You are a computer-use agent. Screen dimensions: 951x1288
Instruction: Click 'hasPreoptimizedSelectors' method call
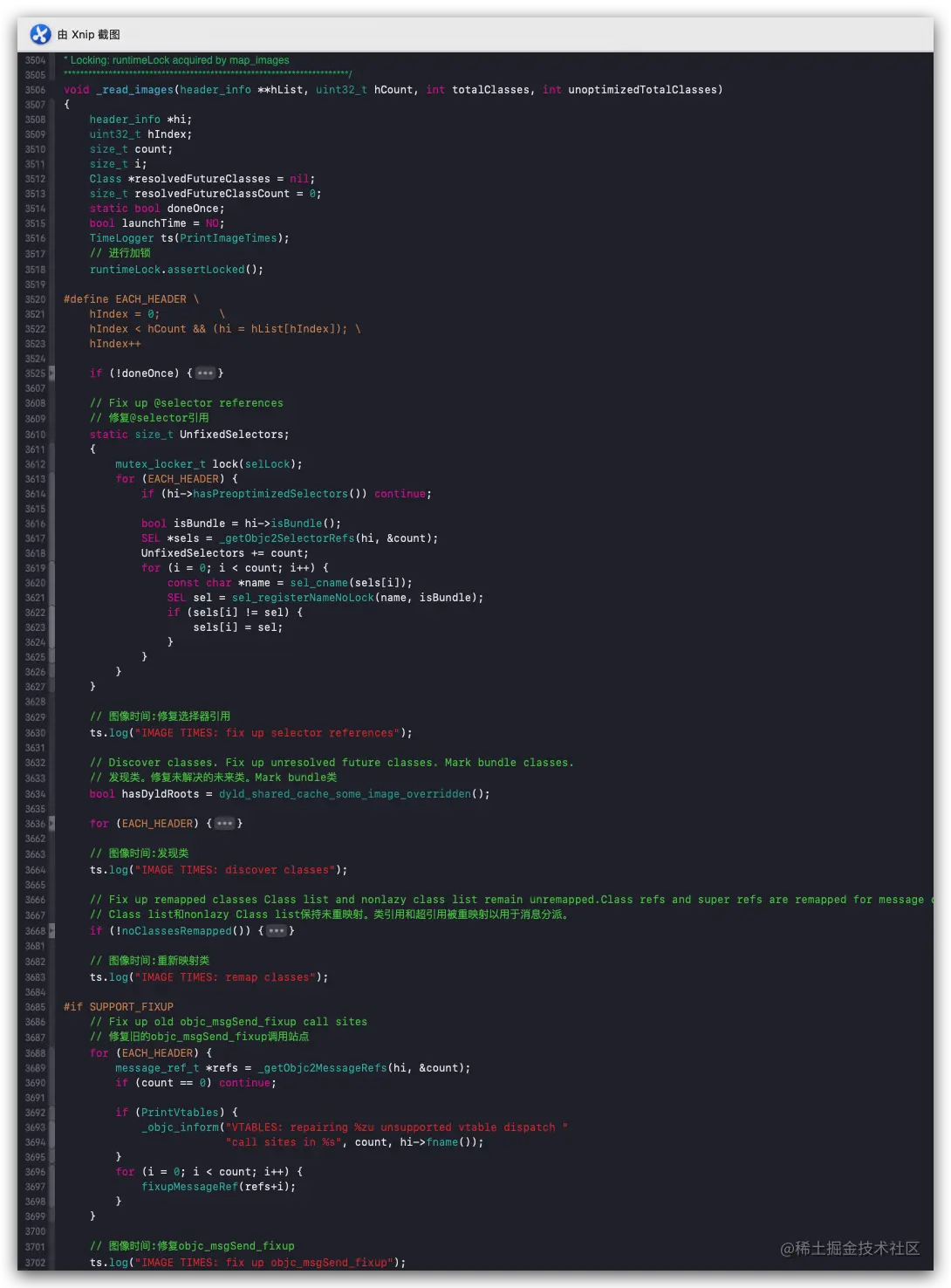pyautogui.click(x=270, y=494)
